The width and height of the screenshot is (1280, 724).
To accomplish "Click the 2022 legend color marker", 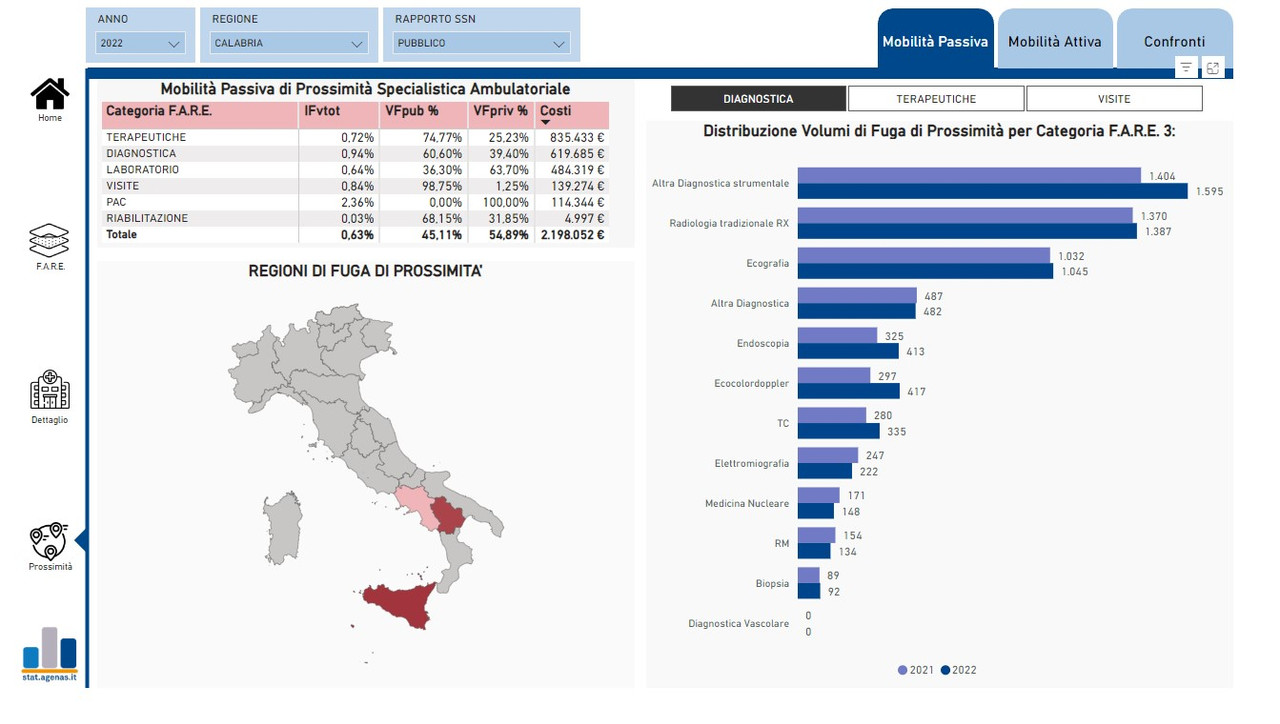I will click(x=945, y=670).
